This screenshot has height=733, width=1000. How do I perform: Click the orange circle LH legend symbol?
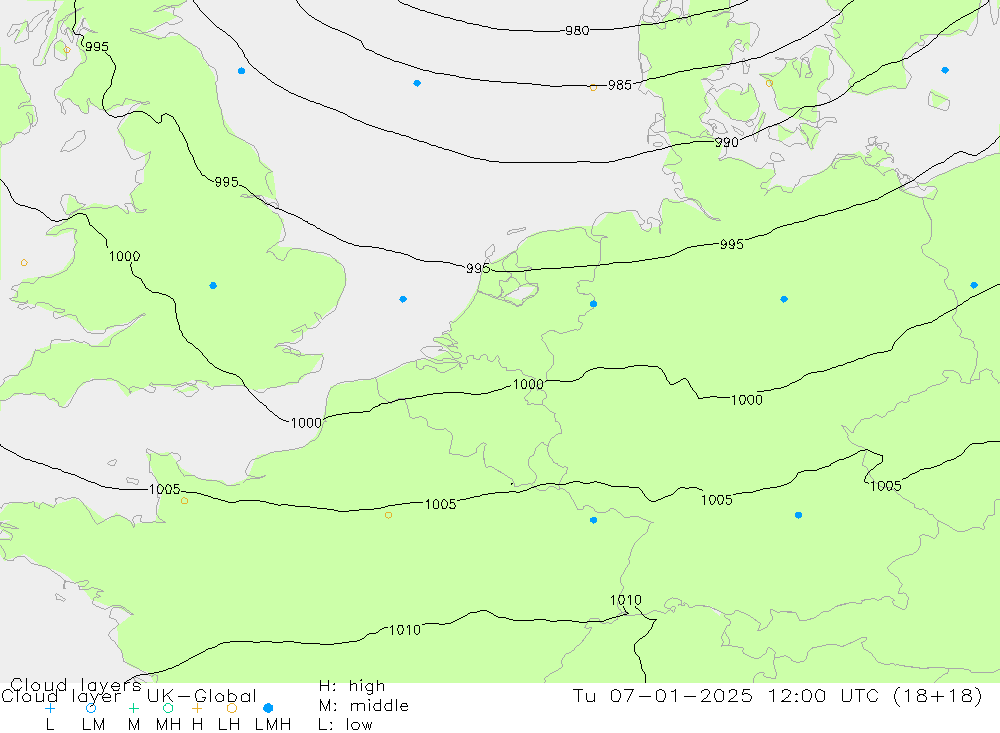(232, 708)
